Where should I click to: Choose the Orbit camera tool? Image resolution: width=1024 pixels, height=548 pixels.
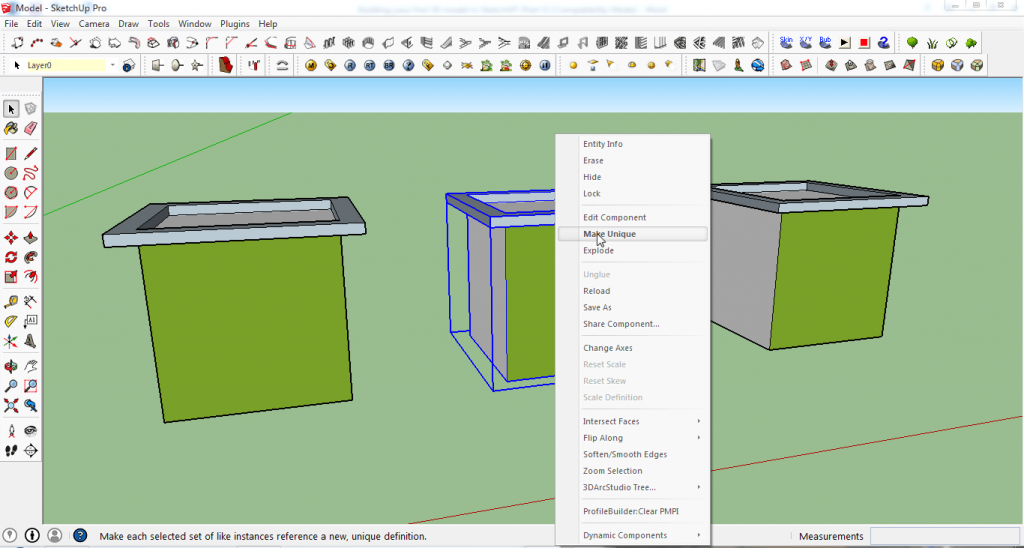(11, 366)
